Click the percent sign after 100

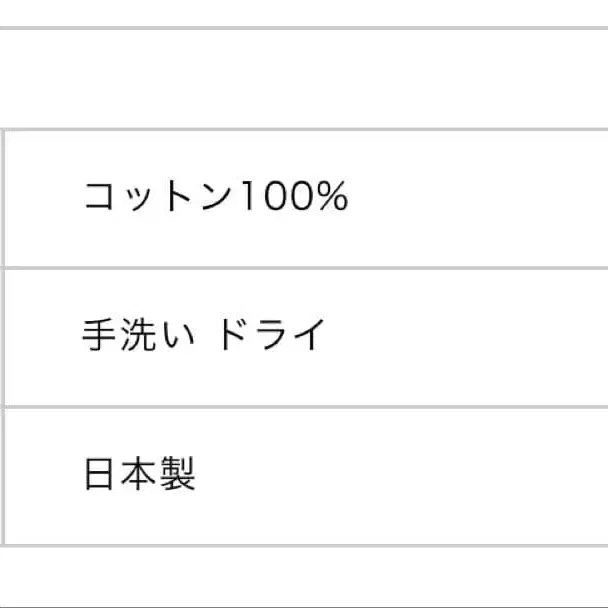click(x=333, y=197)
